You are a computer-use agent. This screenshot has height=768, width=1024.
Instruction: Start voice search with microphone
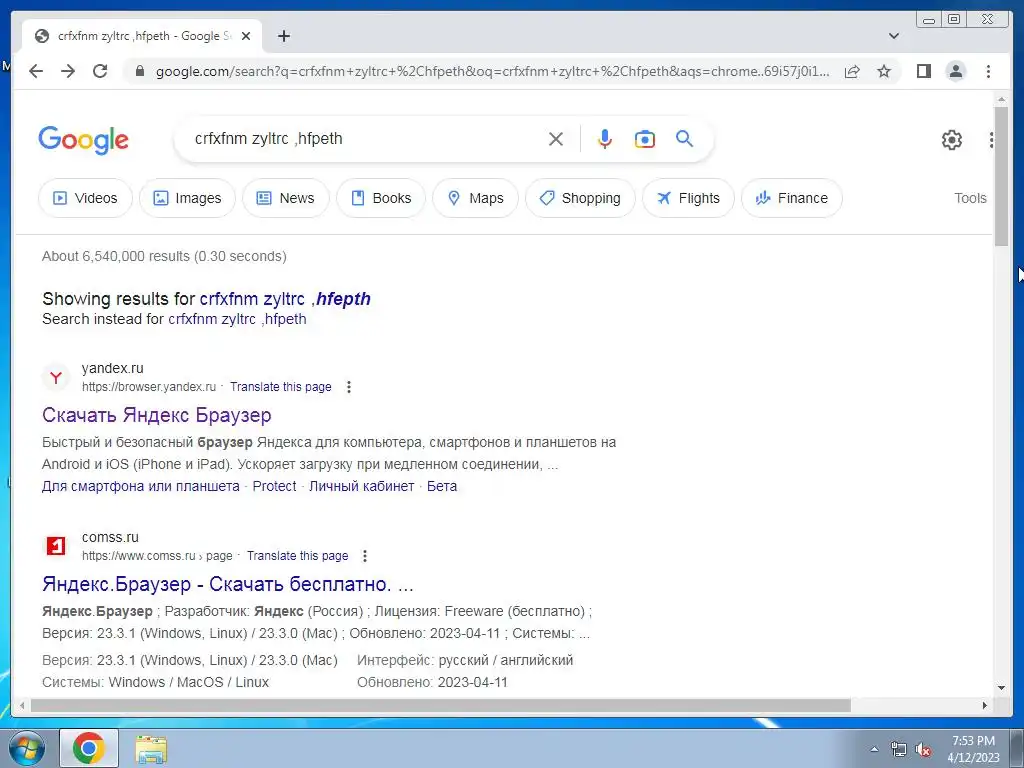tap(605, 139)
